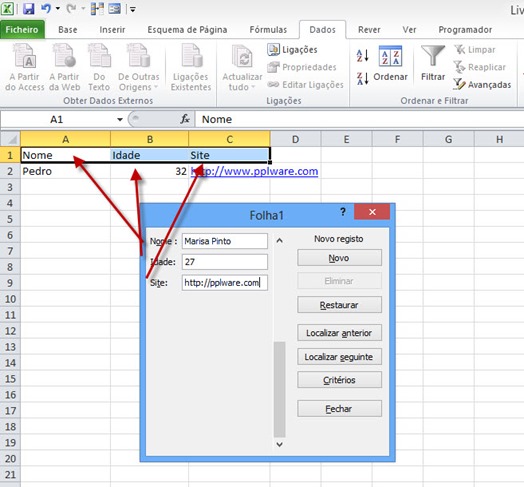Image resolution: width=524 pixels, height=487 pixels.
Task: Open the Ficheiro tab
Action: [x=22, y=30]
